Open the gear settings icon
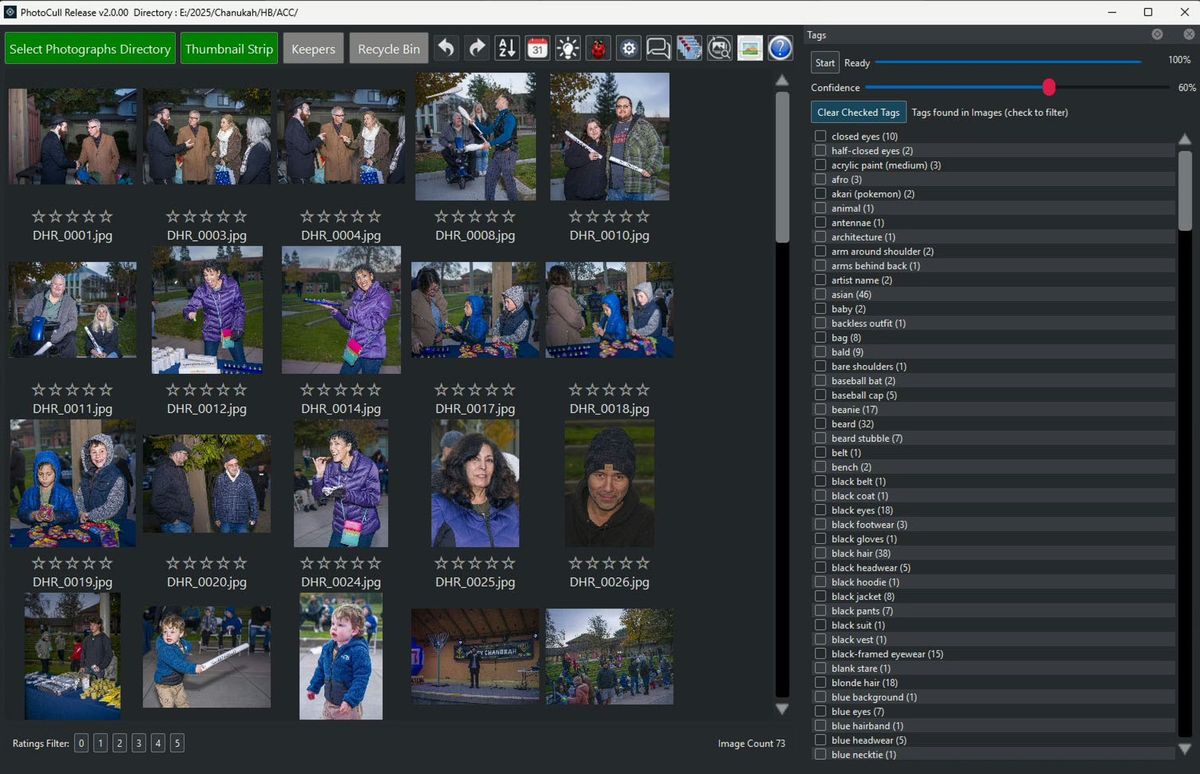Image resolution: width=1200 pixels, height=774 pixels. [x=628, y=47]
